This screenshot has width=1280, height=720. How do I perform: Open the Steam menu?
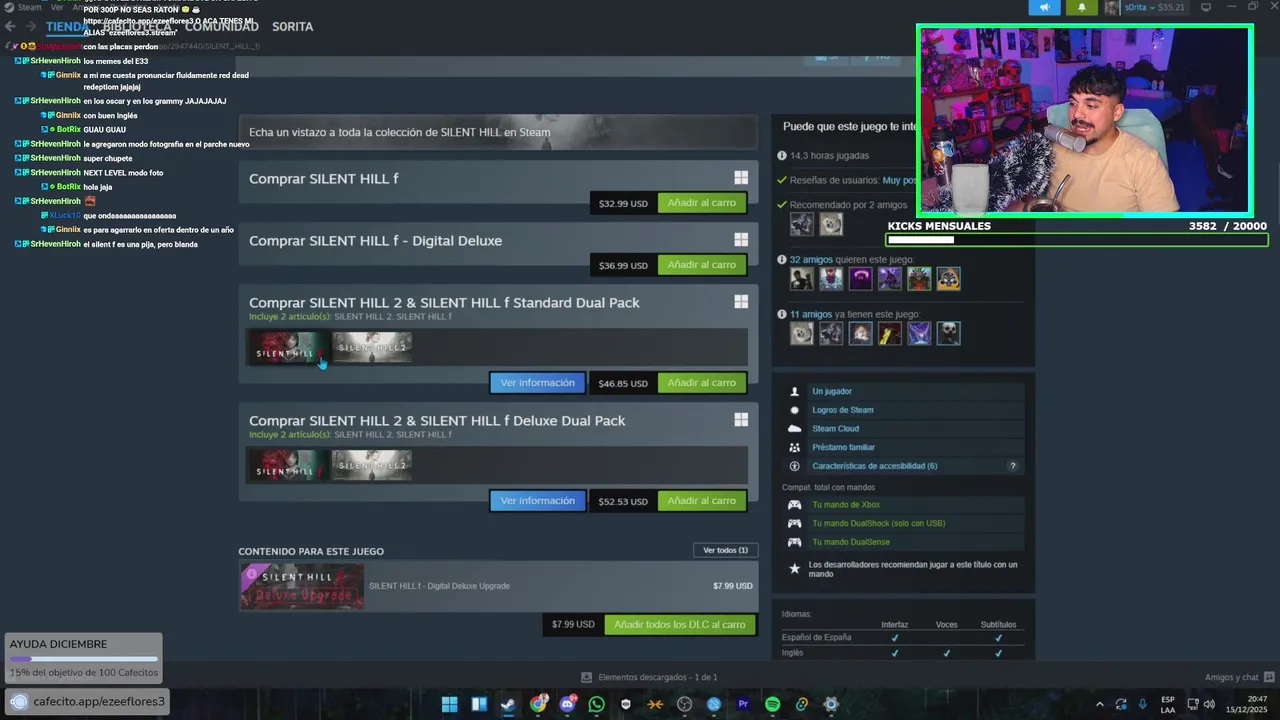pyautogui.click(x=30, y=7)
